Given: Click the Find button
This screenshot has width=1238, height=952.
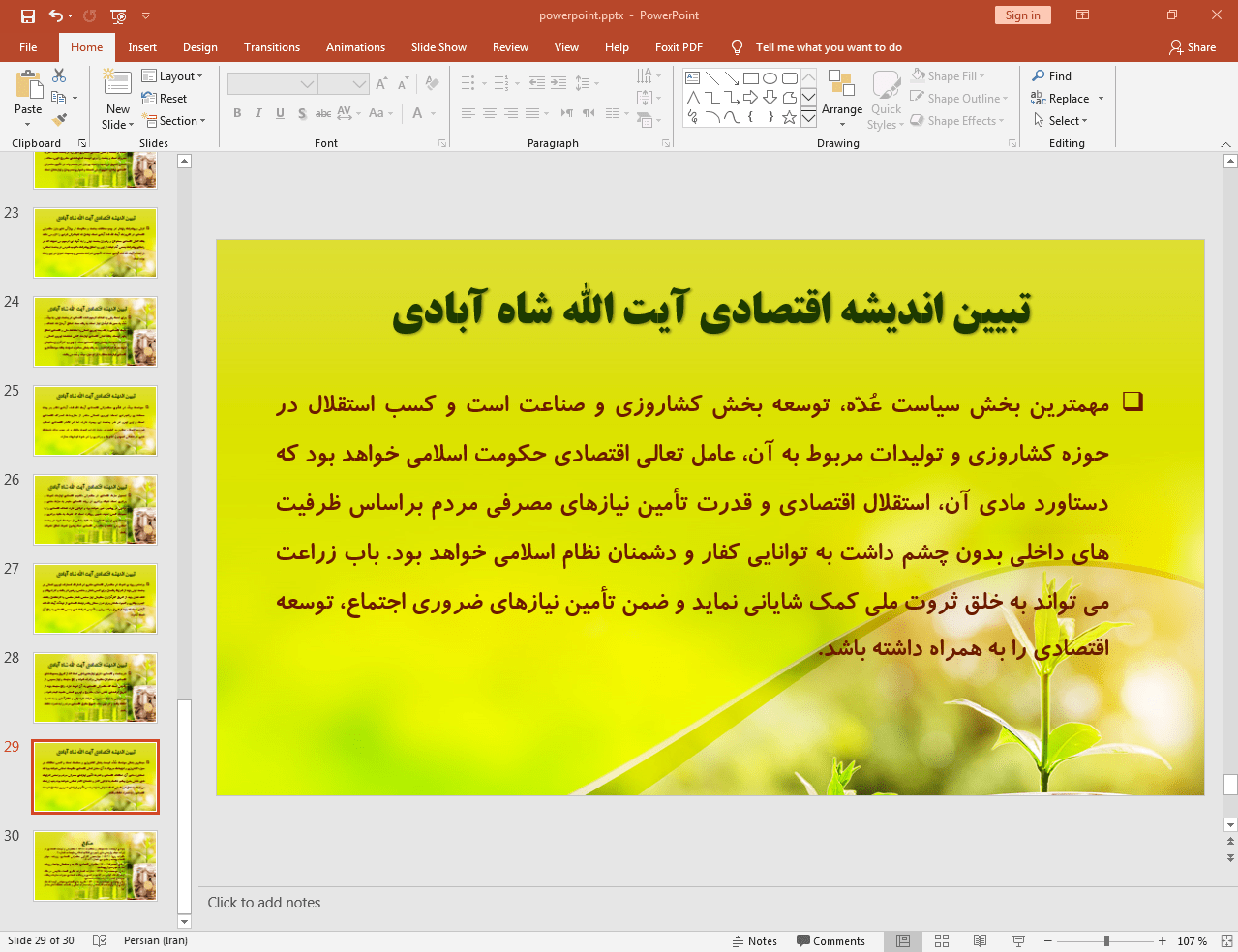Looking at the screenshot, I should (x=1051, y=76).
